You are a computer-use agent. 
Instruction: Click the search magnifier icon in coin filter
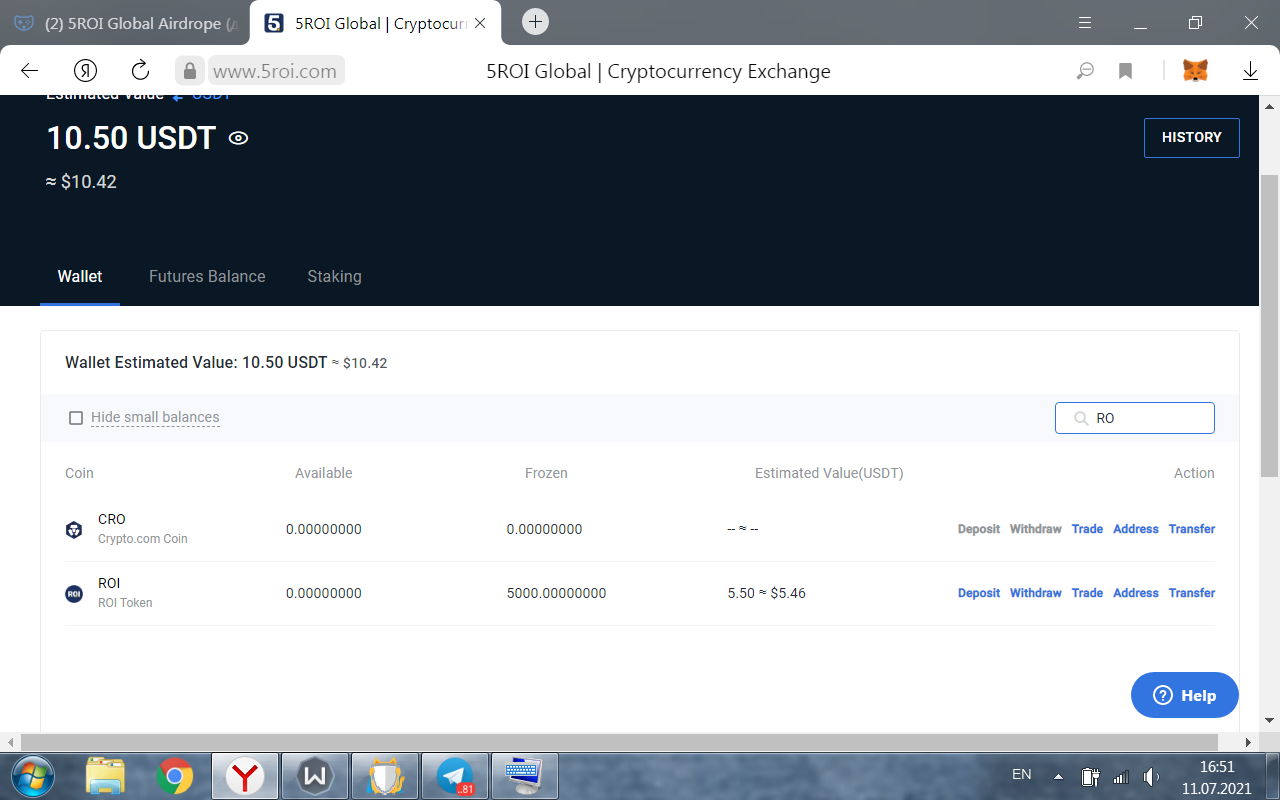click(x=1080, y=418)
